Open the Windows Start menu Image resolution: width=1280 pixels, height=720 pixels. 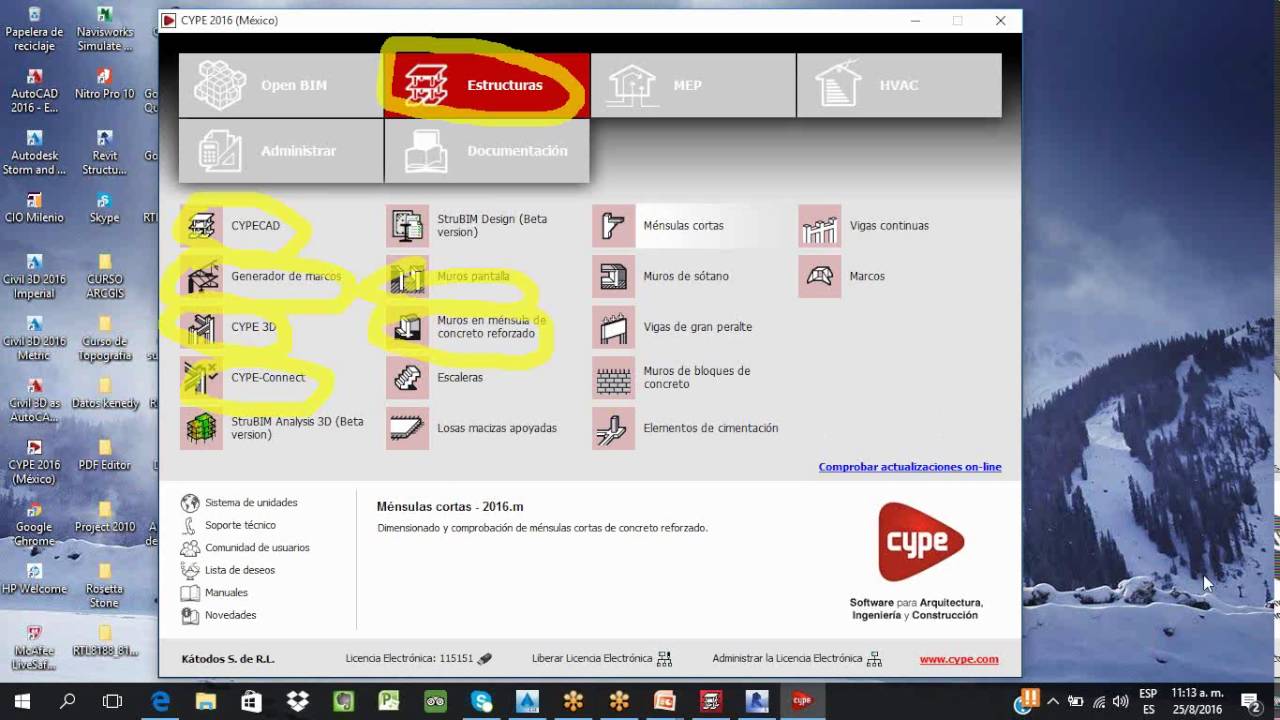click(x=22, y=701)
